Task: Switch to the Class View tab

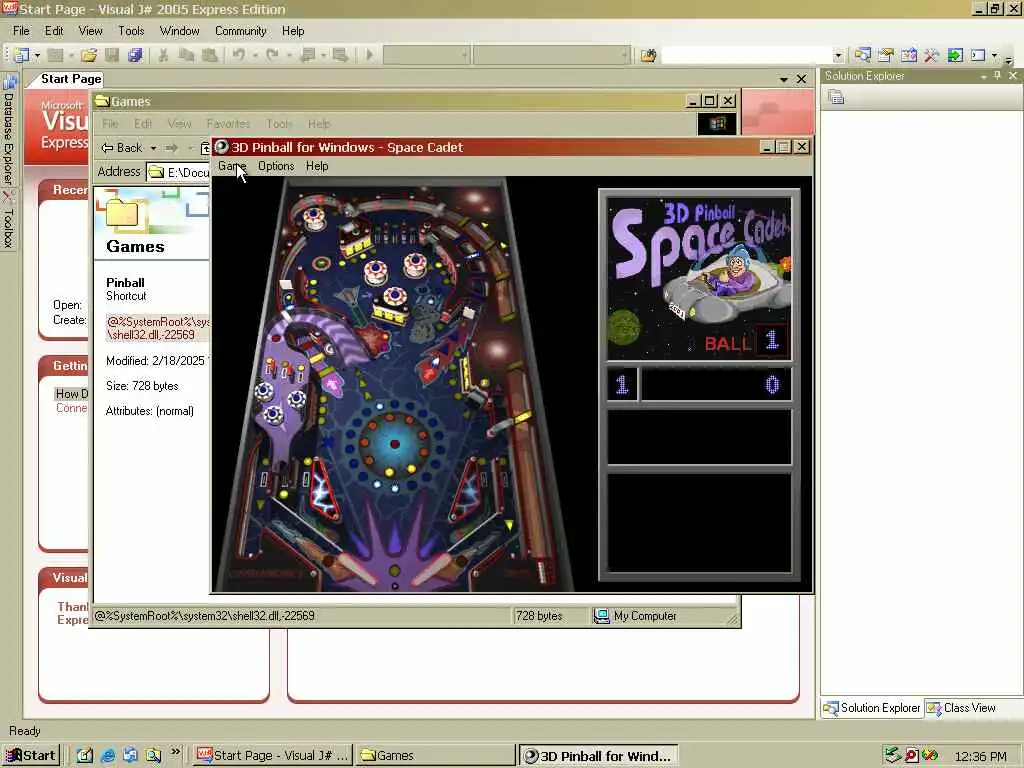Action: 961,708
